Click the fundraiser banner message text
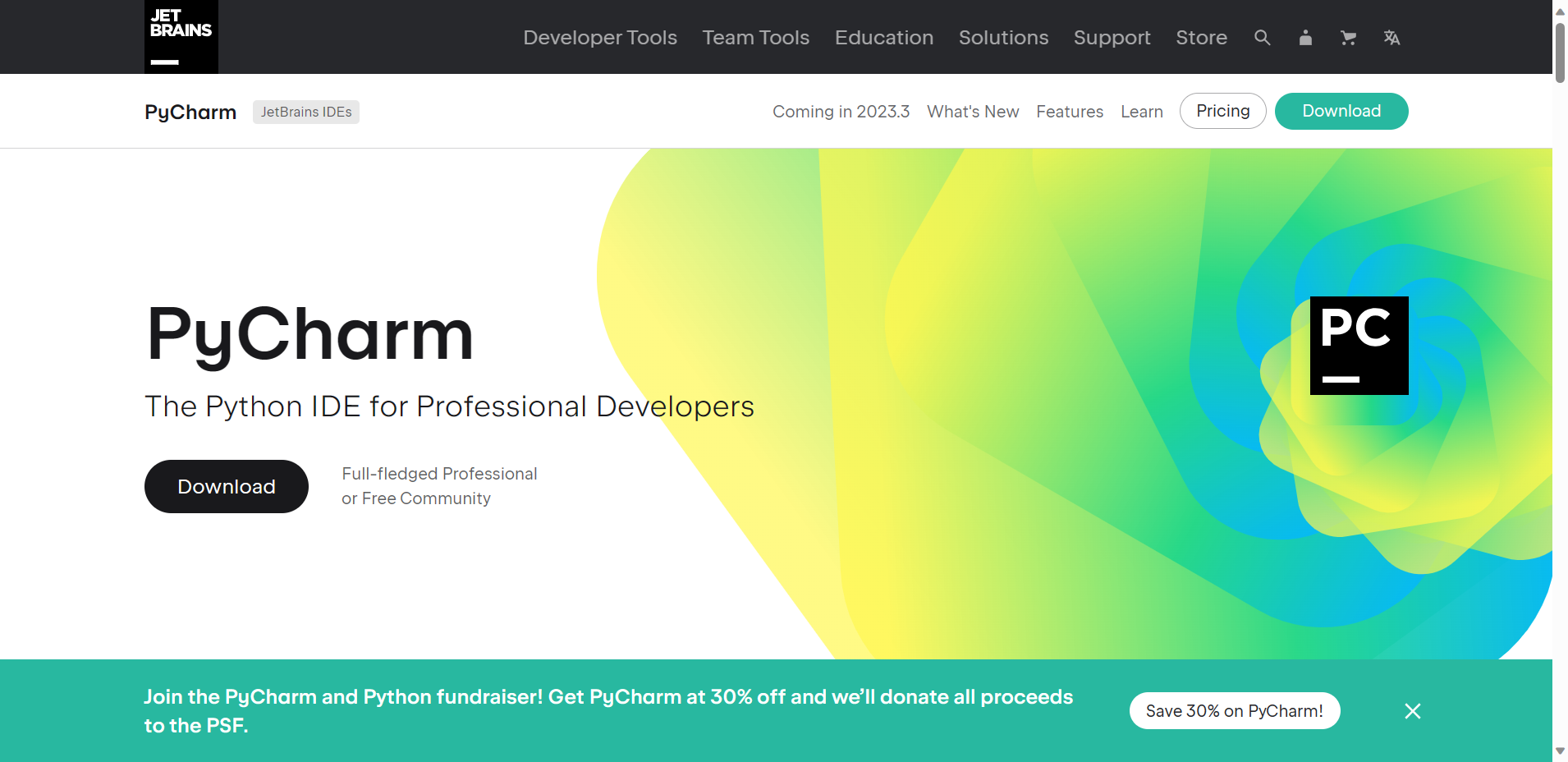This screenshot has width=1568, height=762. coord(608,711)
